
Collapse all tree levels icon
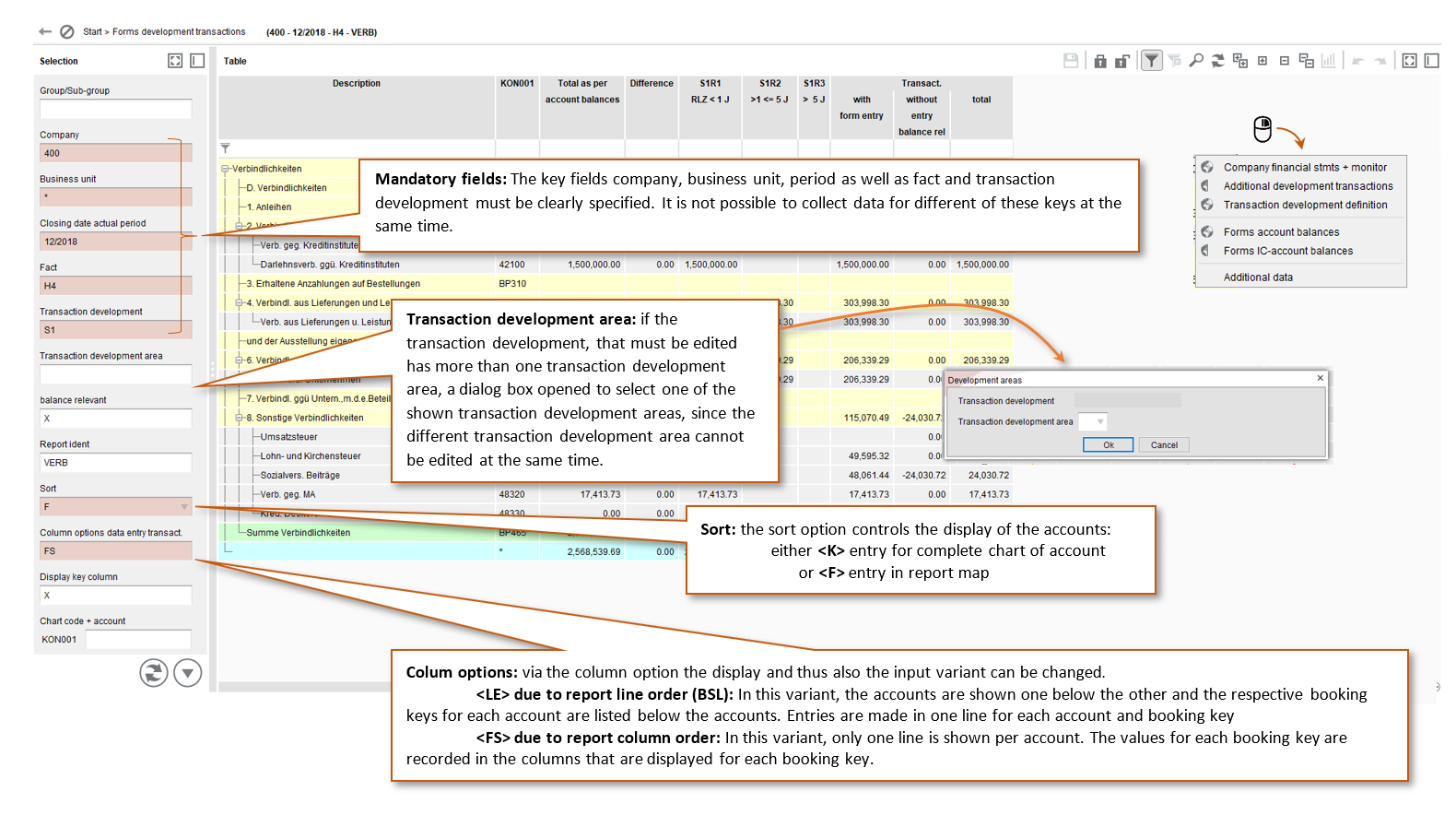(1307, 61)
